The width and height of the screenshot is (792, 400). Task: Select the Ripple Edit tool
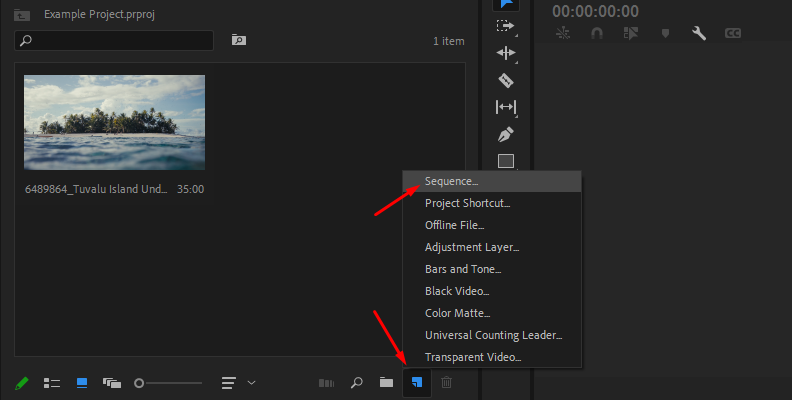point(506,53)
